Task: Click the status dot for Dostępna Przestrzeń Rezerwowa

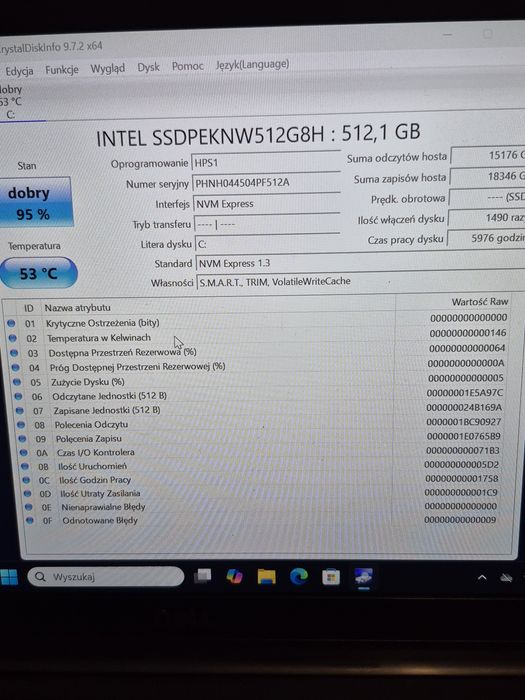Action: pyautogui.click(x=14, y=353)
